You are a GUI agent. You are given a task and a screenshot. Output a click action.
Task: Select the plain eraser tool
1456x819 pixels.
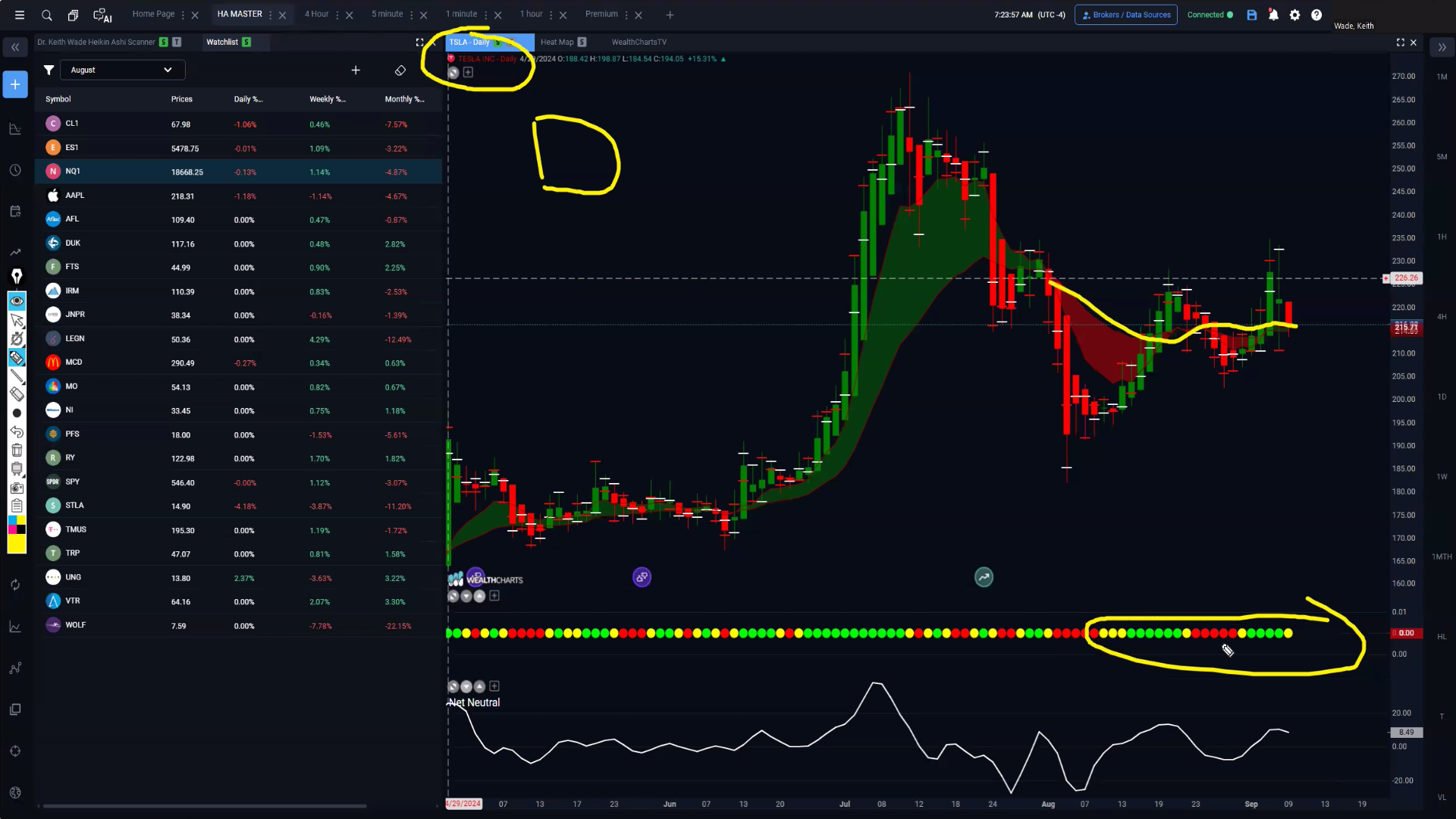(17, 394)
